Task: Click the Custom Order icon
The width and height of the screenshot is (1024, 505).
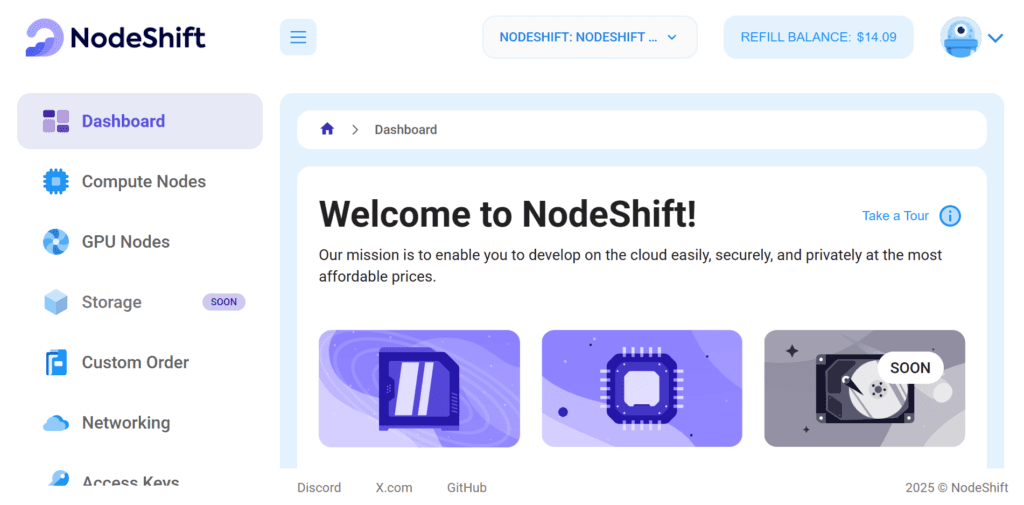Action: [56, 362]
